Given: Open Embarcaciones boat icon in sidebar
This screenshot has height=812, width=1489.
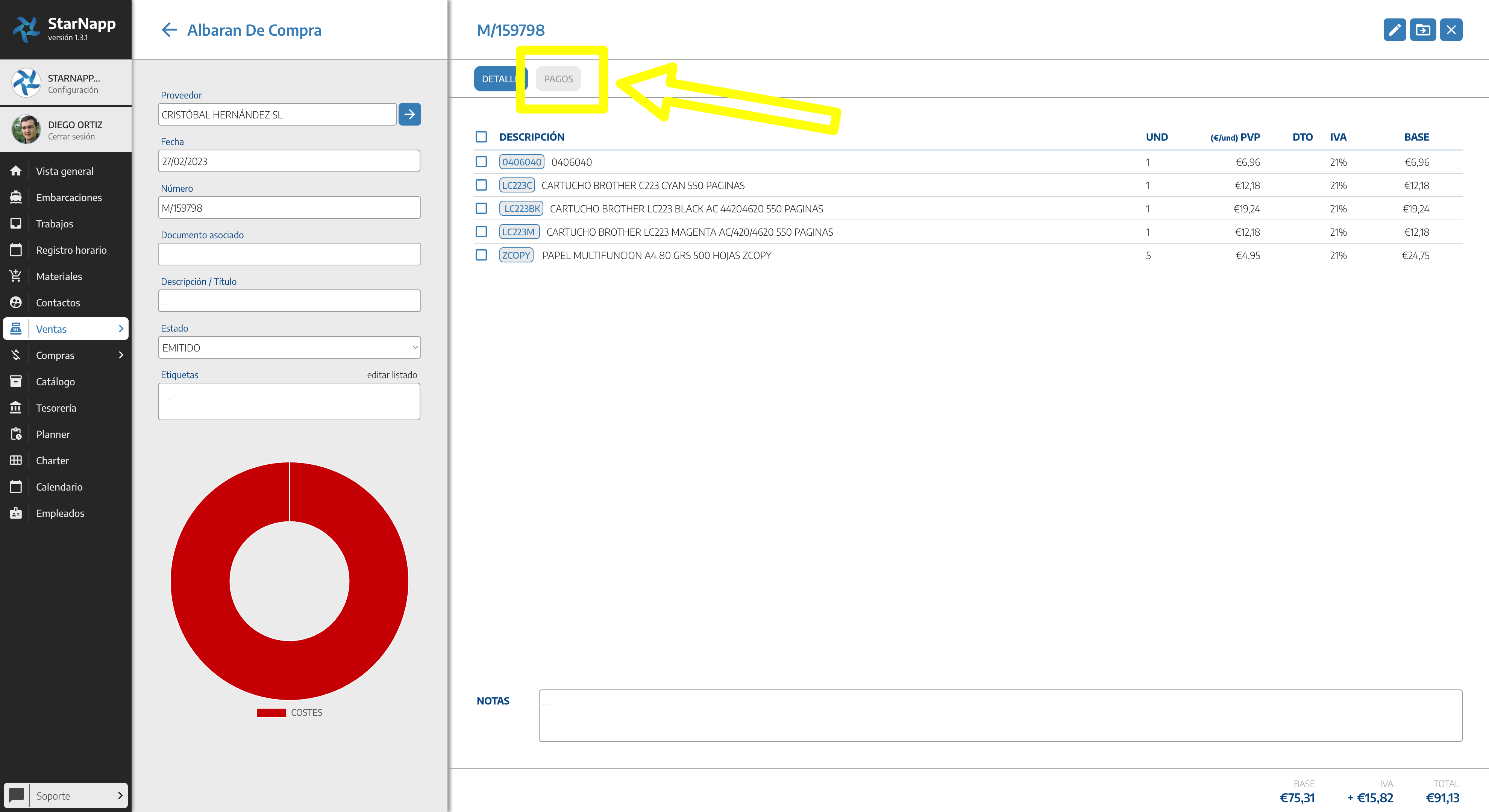Looking at the screenshot, I should (16, 198).
